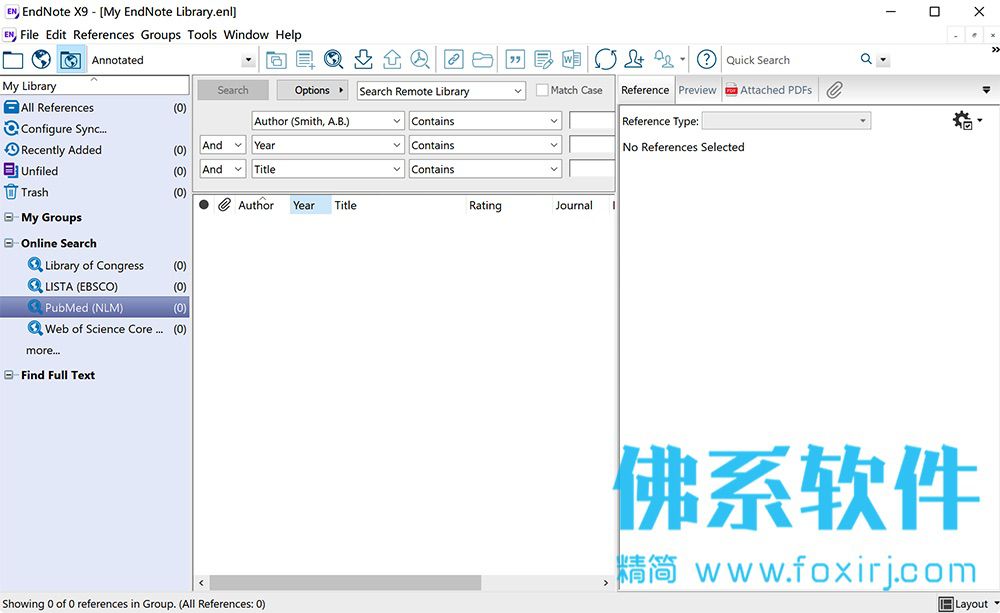The width and height of the screenshot is (1000, 613).
Task: Open the Search Remote Library dropdown
Action: [441, 91]
